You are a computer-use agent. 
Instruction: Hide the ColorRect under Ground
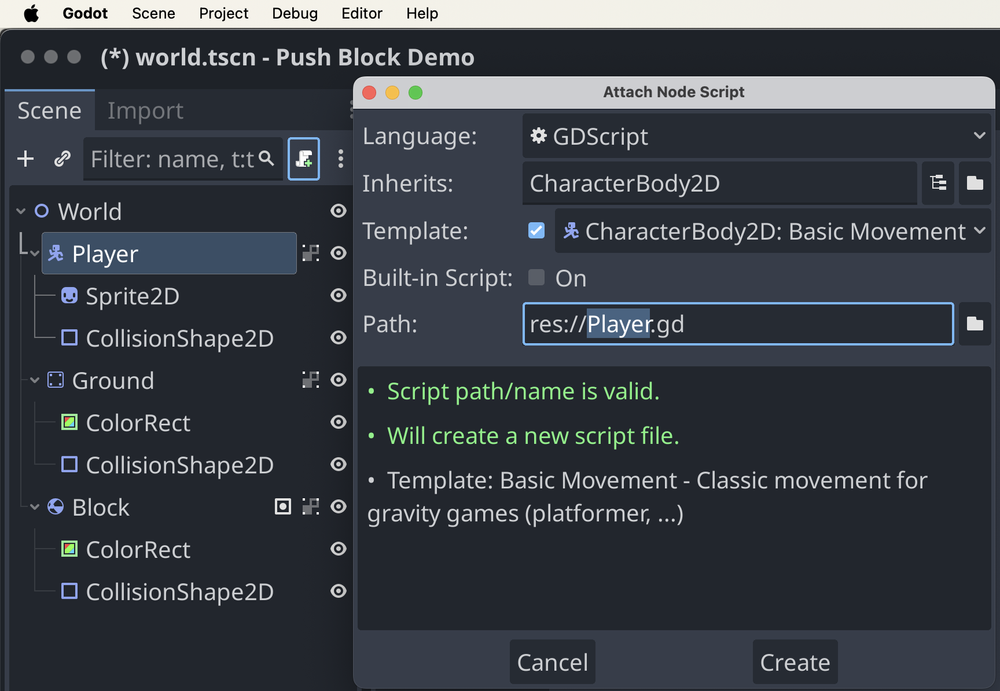(x=339, y=422)
